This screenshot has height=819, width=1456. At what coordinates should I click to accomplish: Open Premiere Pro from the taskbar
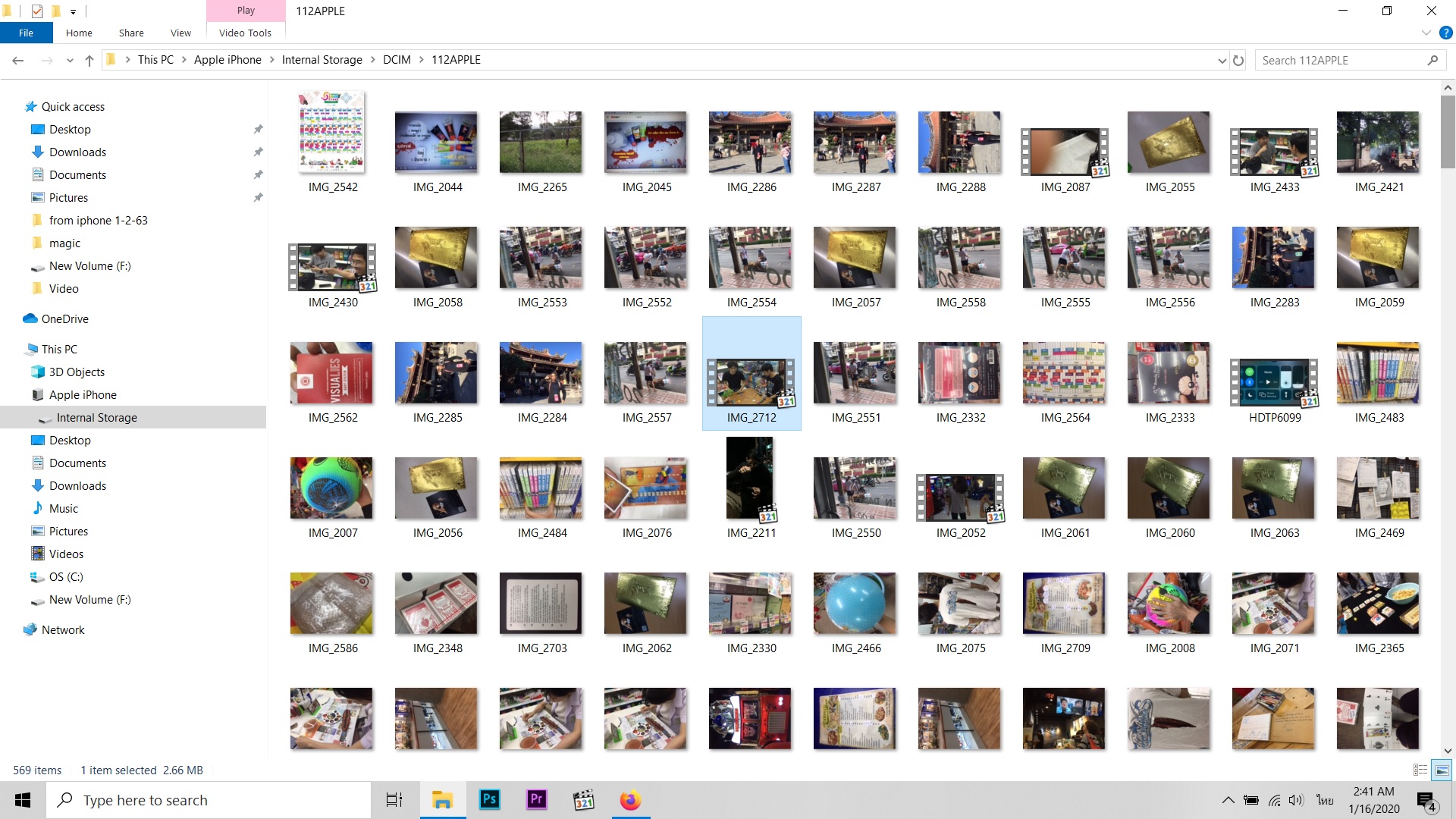[537, 799]
